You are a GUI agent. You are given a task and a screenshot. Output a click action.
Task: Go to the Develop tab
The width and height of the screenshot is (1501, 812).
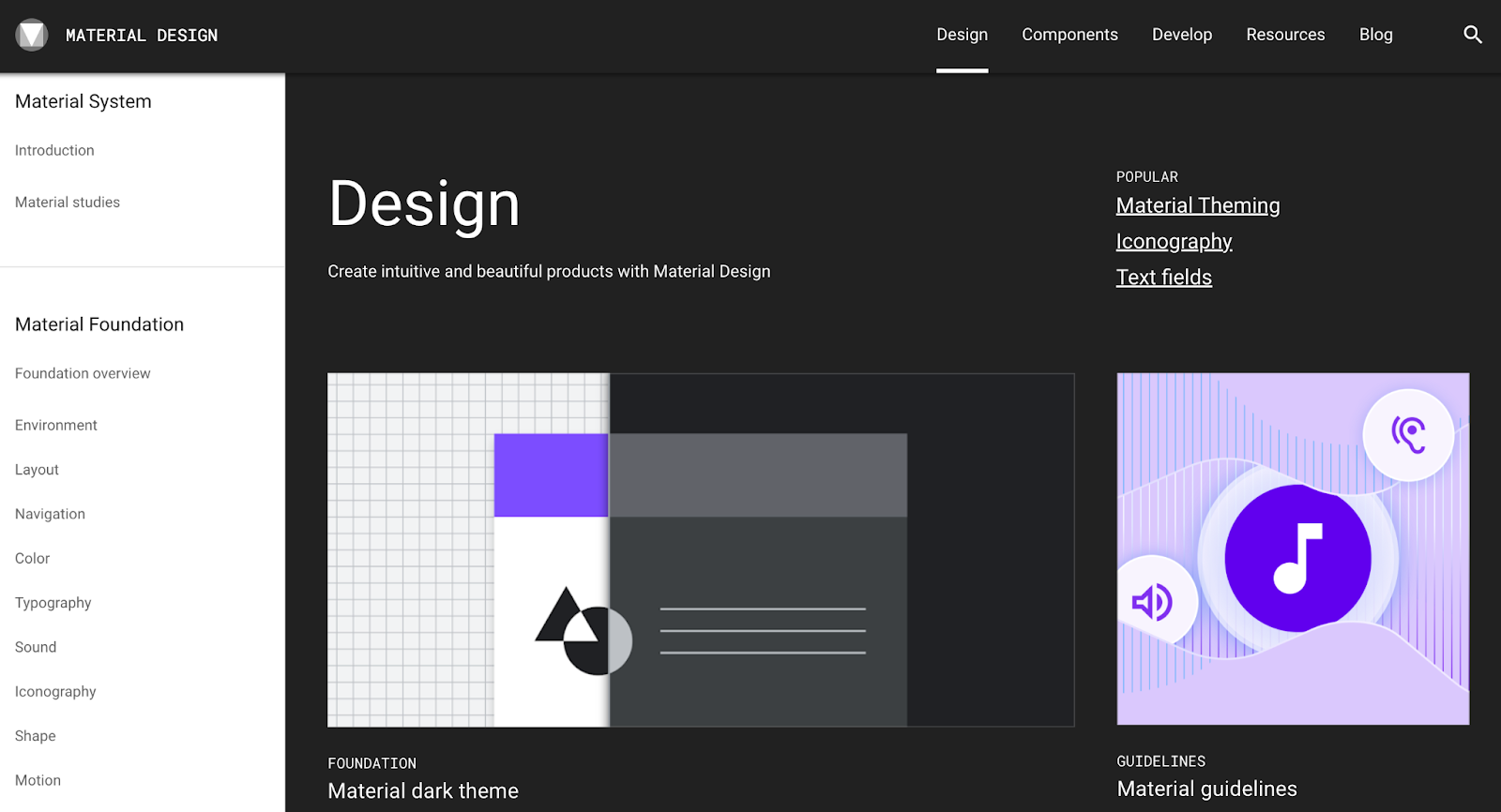pyautogui.click(x=1182, y=35)
